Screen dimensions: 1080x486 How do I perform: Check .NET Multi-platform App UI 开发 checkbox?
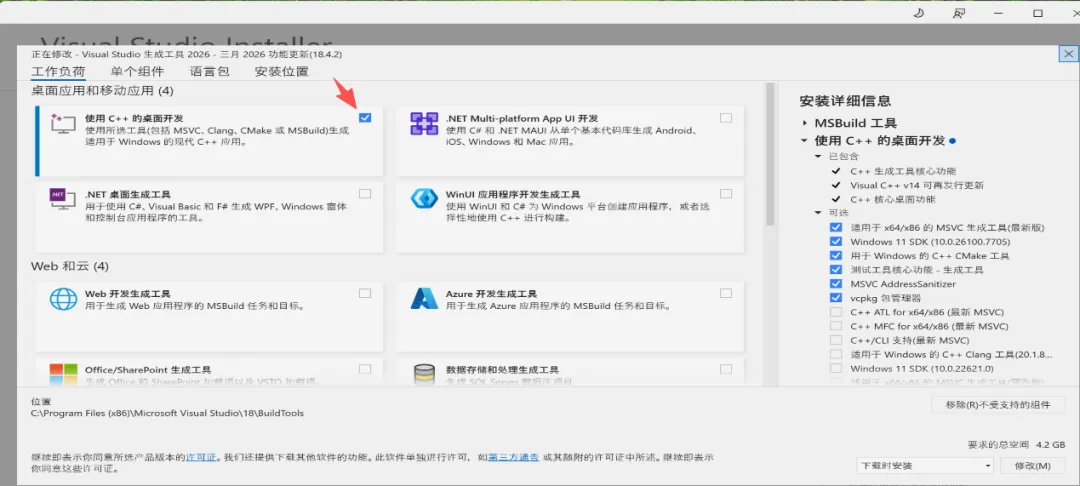(726, 118)
